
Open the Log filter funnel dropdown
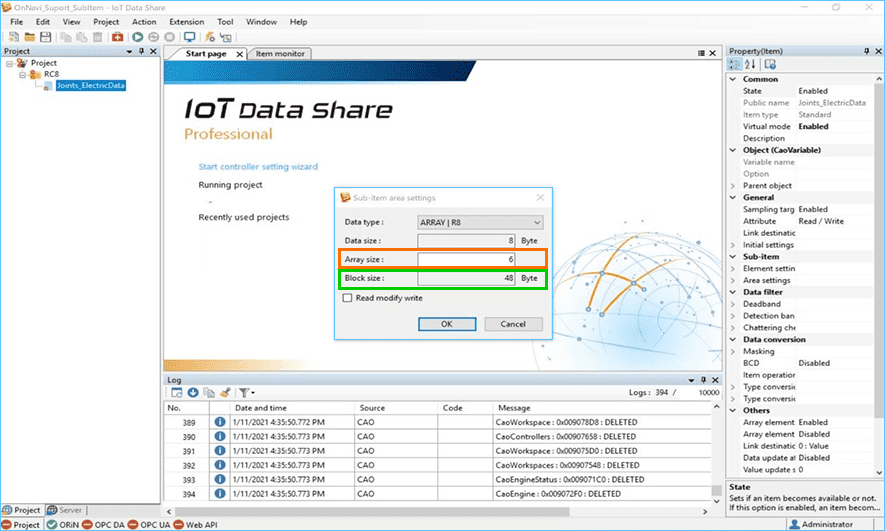(x=247, y=393)
